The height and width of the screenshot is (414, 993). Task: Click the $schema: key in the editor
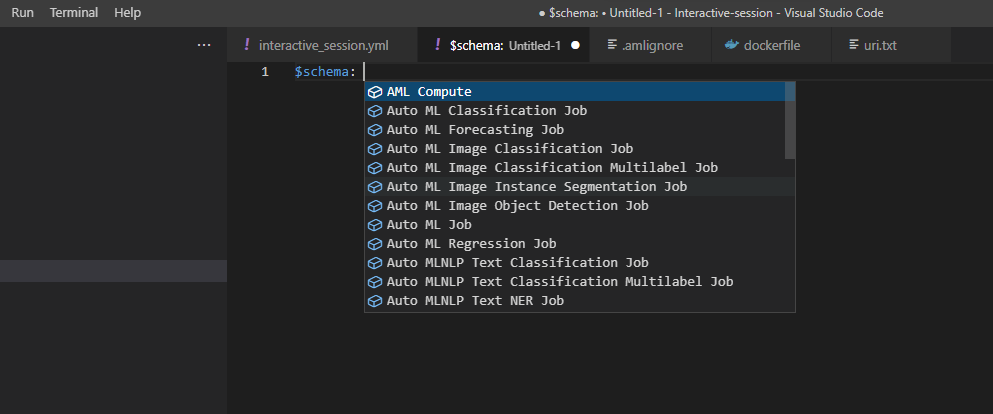(x=326, y=72)
